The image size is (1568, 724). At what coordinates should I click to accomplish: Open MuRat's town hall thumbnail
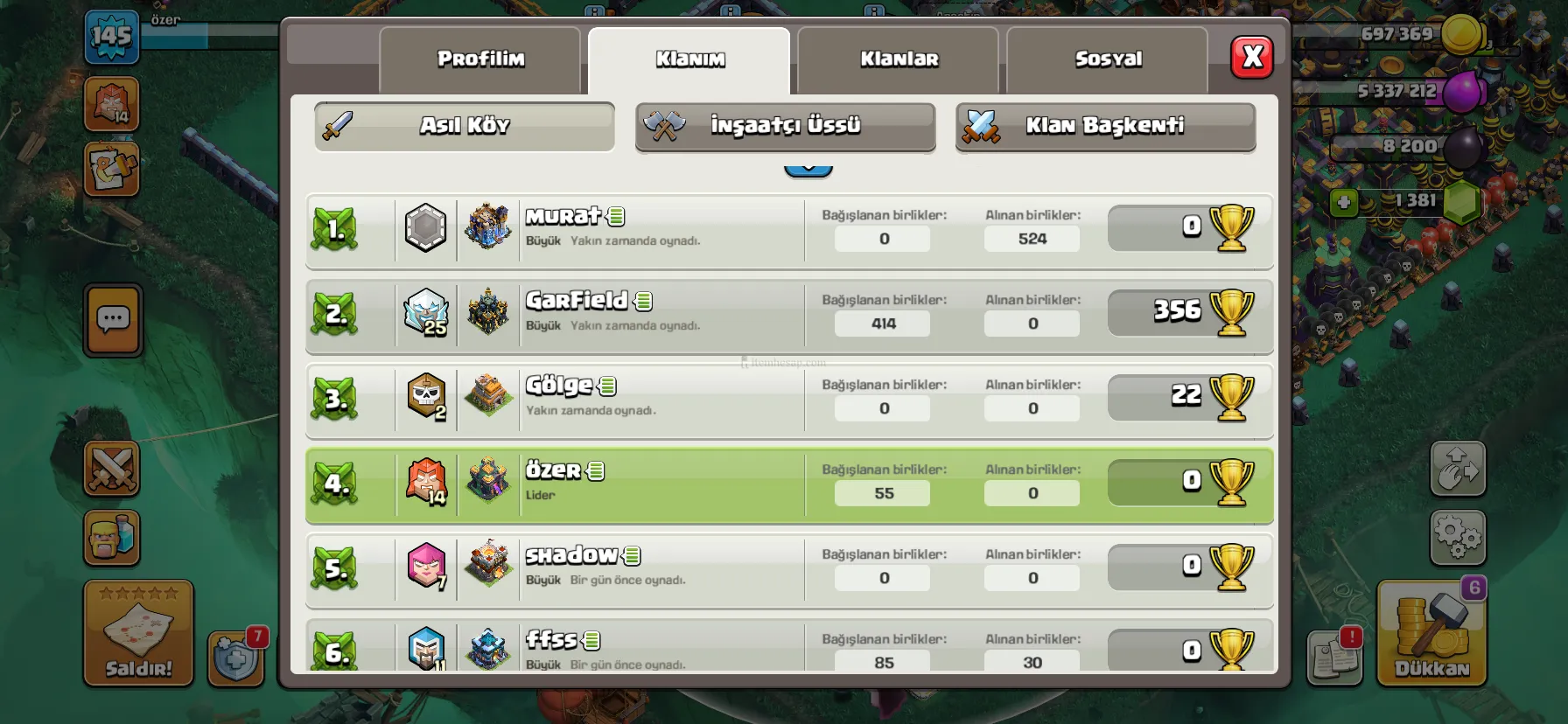[487, 226]
